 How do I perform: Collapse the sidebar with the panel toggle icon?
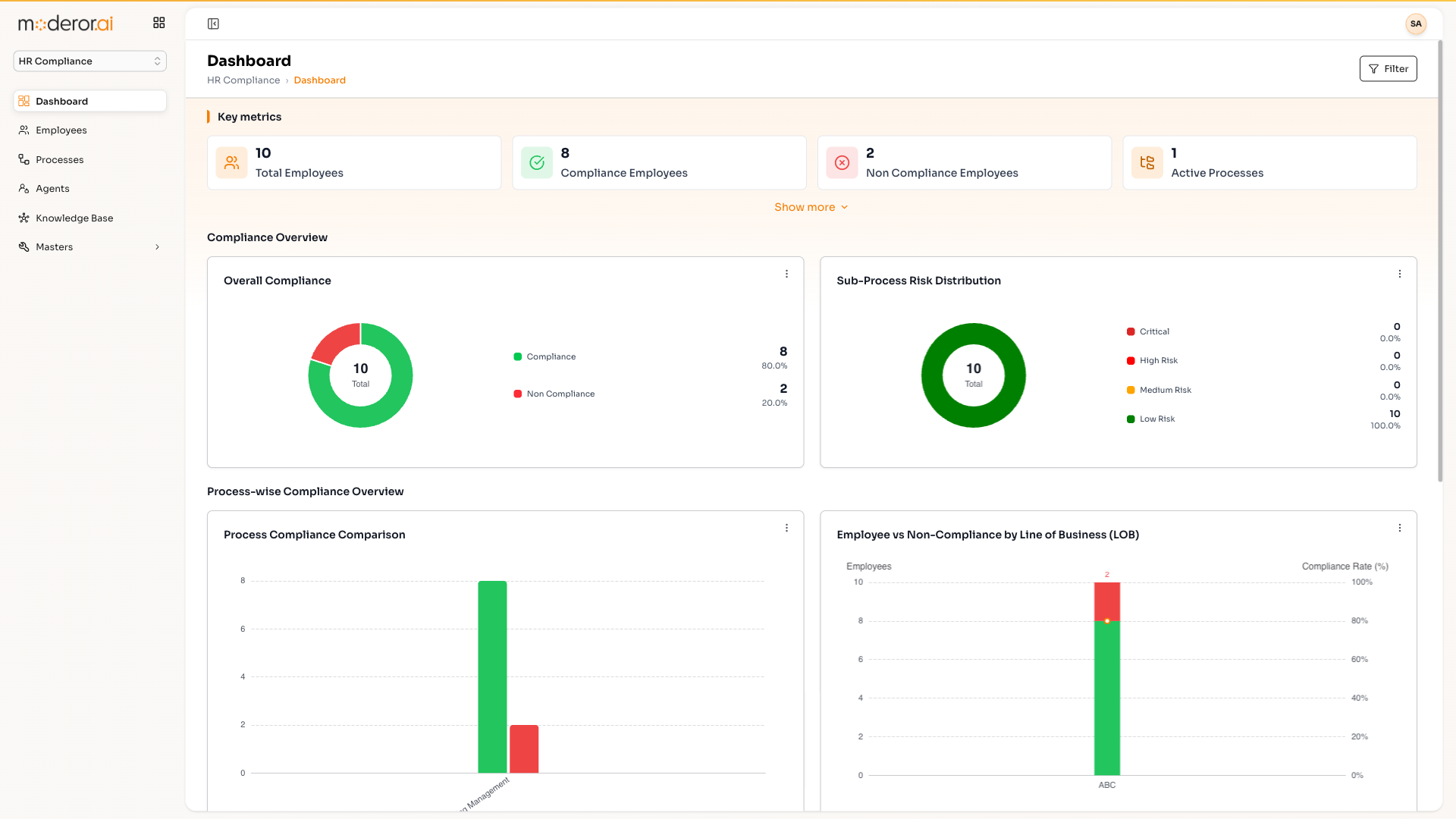click(213, 24)
